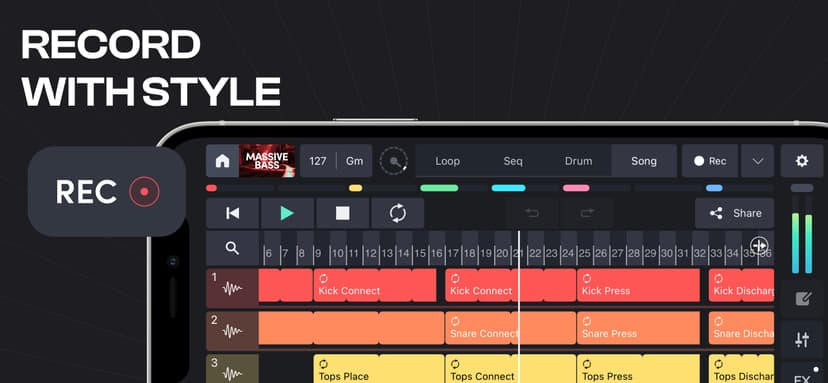This screenshot has height=383, width=828.
Task: Play the song
Action: 287,213
